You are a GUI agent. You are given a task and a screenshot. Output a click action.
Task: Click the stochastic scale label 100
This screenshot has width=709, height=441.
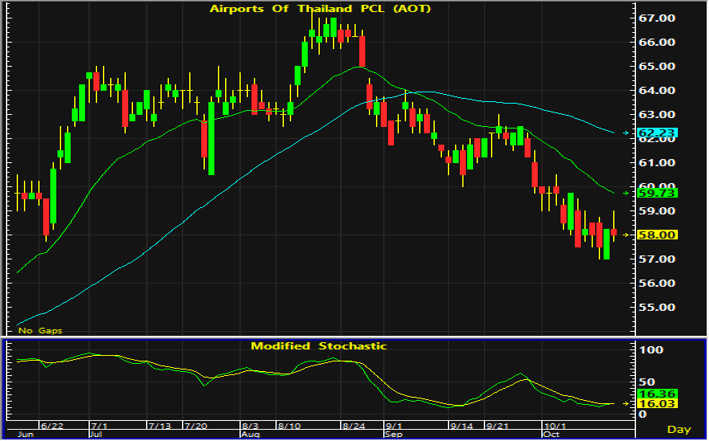pos(651,350)
